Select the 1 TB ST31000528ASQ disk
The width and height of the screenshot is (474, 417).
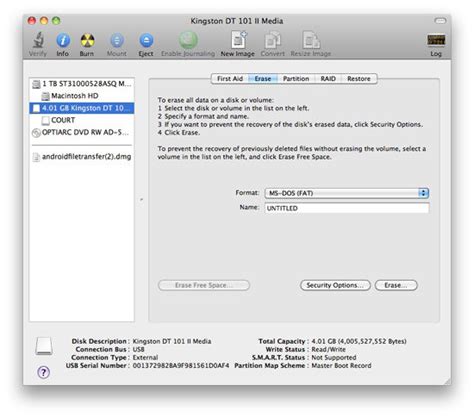pos(82,84)
